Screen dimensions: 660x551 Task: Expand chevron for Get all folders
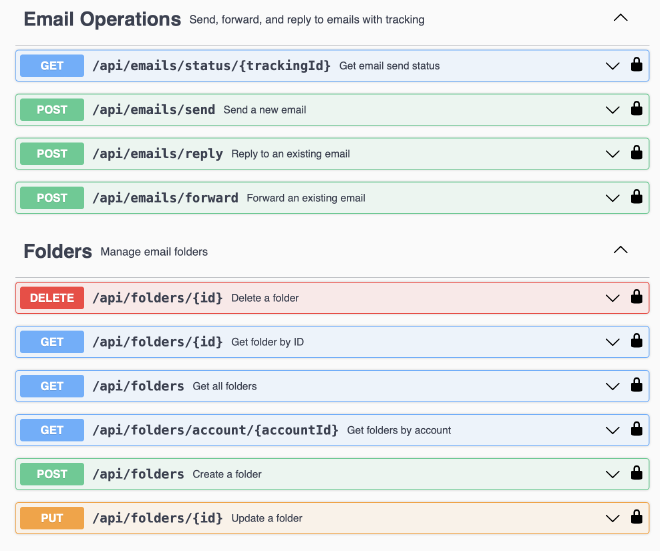point(612,386)
